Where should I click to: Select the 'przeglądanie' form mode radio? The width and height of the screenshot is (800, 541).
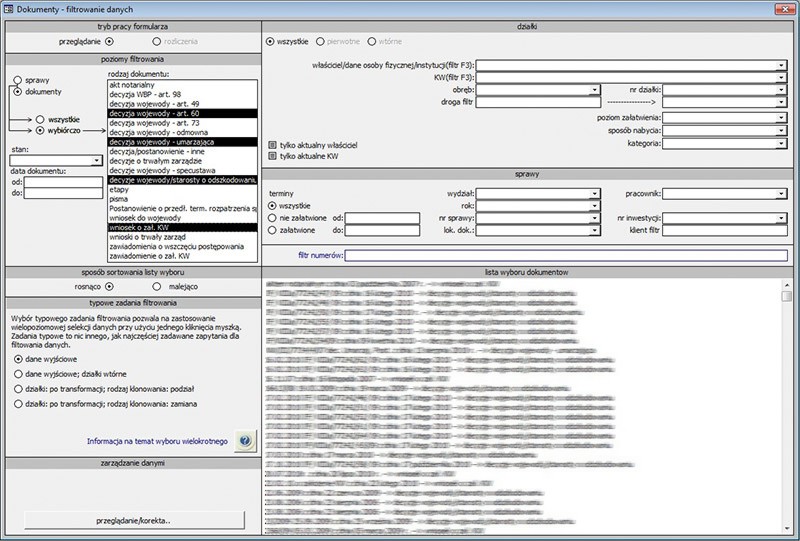109,41
